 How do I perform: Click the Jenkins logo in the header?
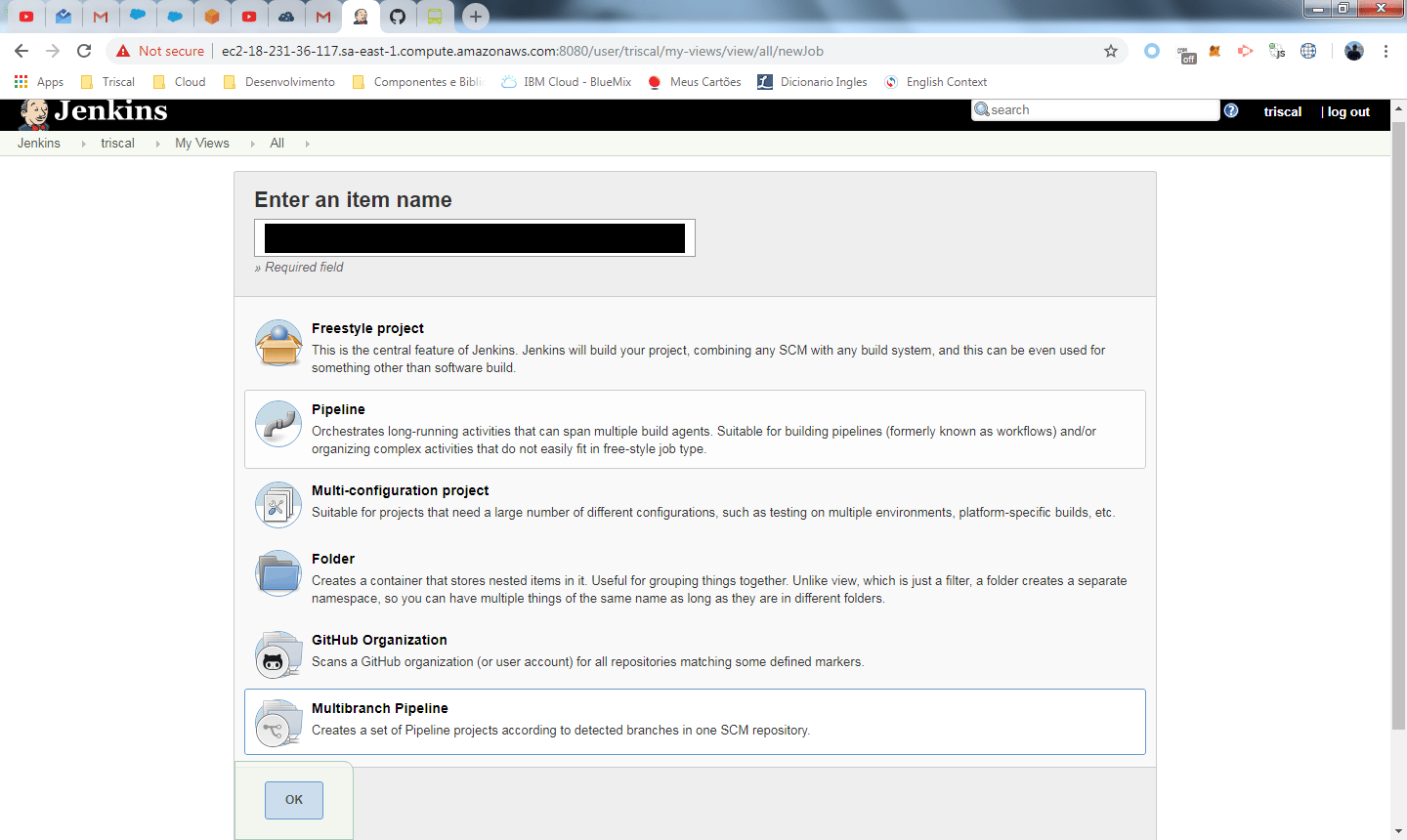[x=94, y=113]
